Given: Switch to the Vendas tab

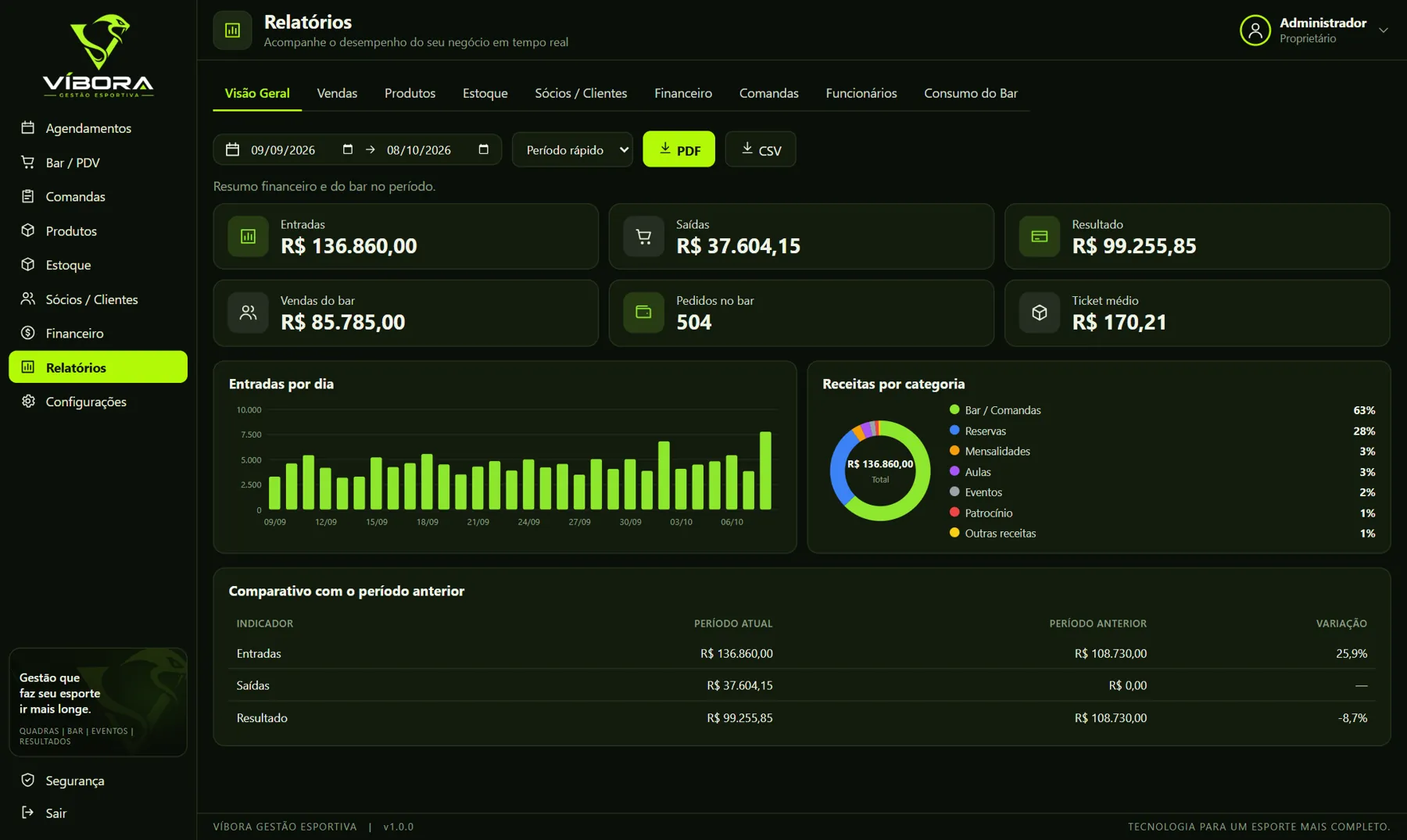Looking at the screenshot, I should tap(337, 93).
